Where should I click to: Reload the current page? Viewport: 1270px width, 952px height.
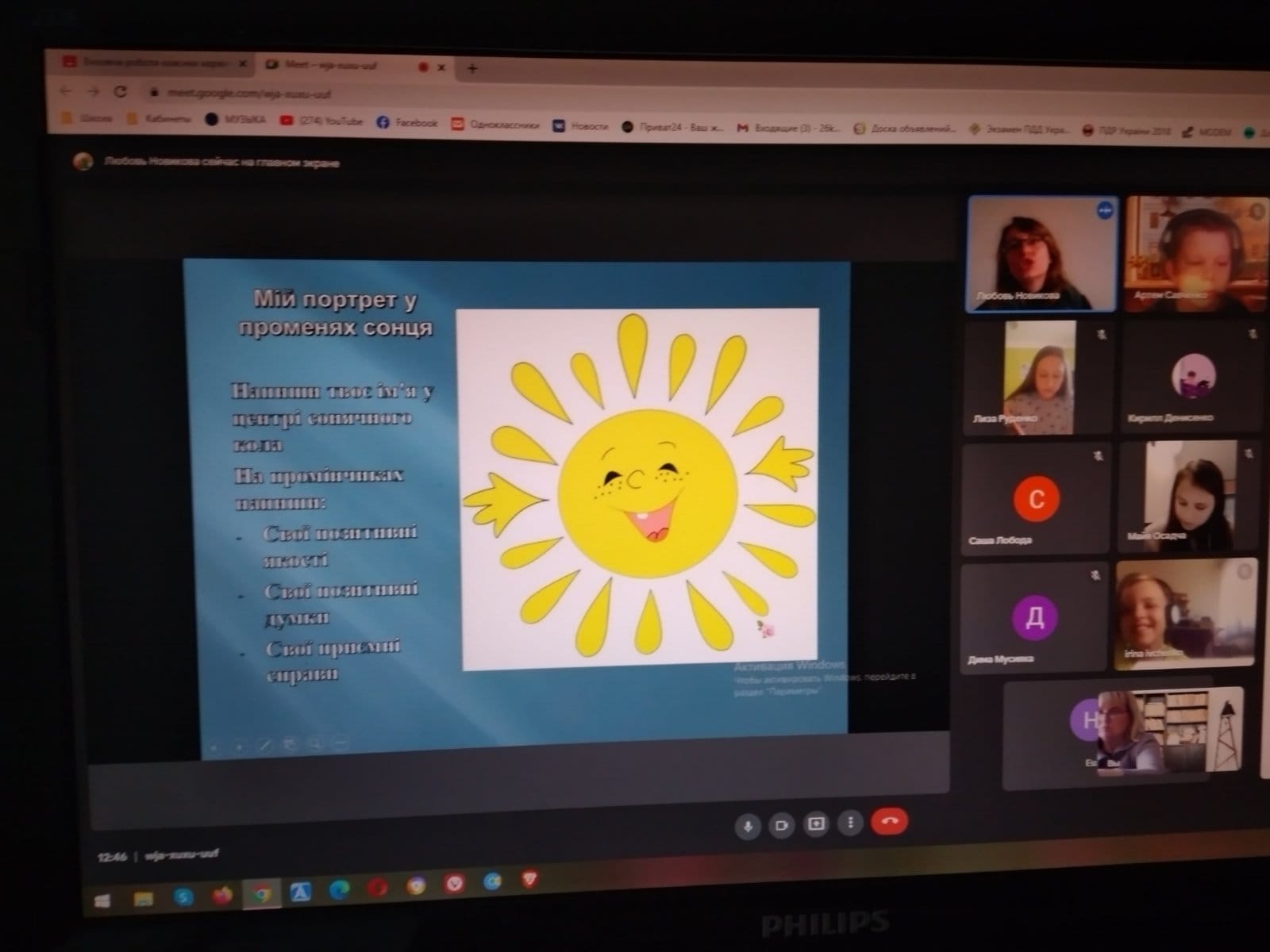(x=121, y=91)
